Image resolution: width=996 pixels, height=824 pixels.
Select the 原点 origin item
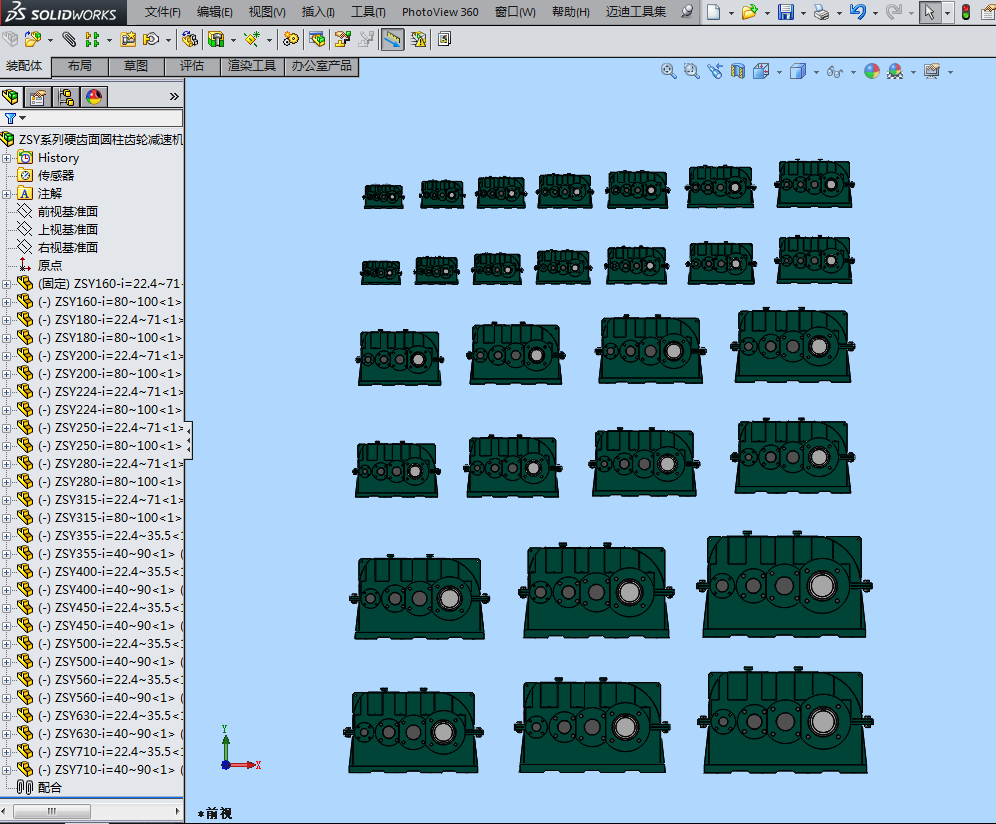(50, 266)
